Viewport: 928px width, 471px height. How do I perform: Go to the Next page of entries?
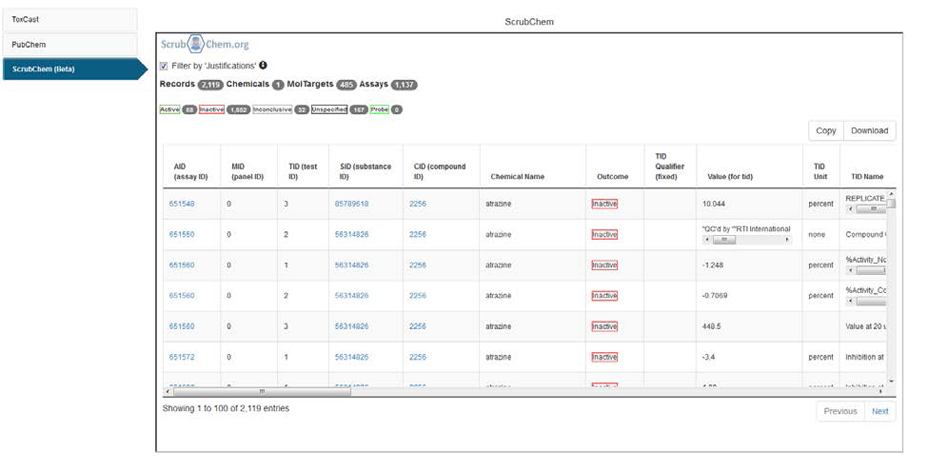pos(880,411)
